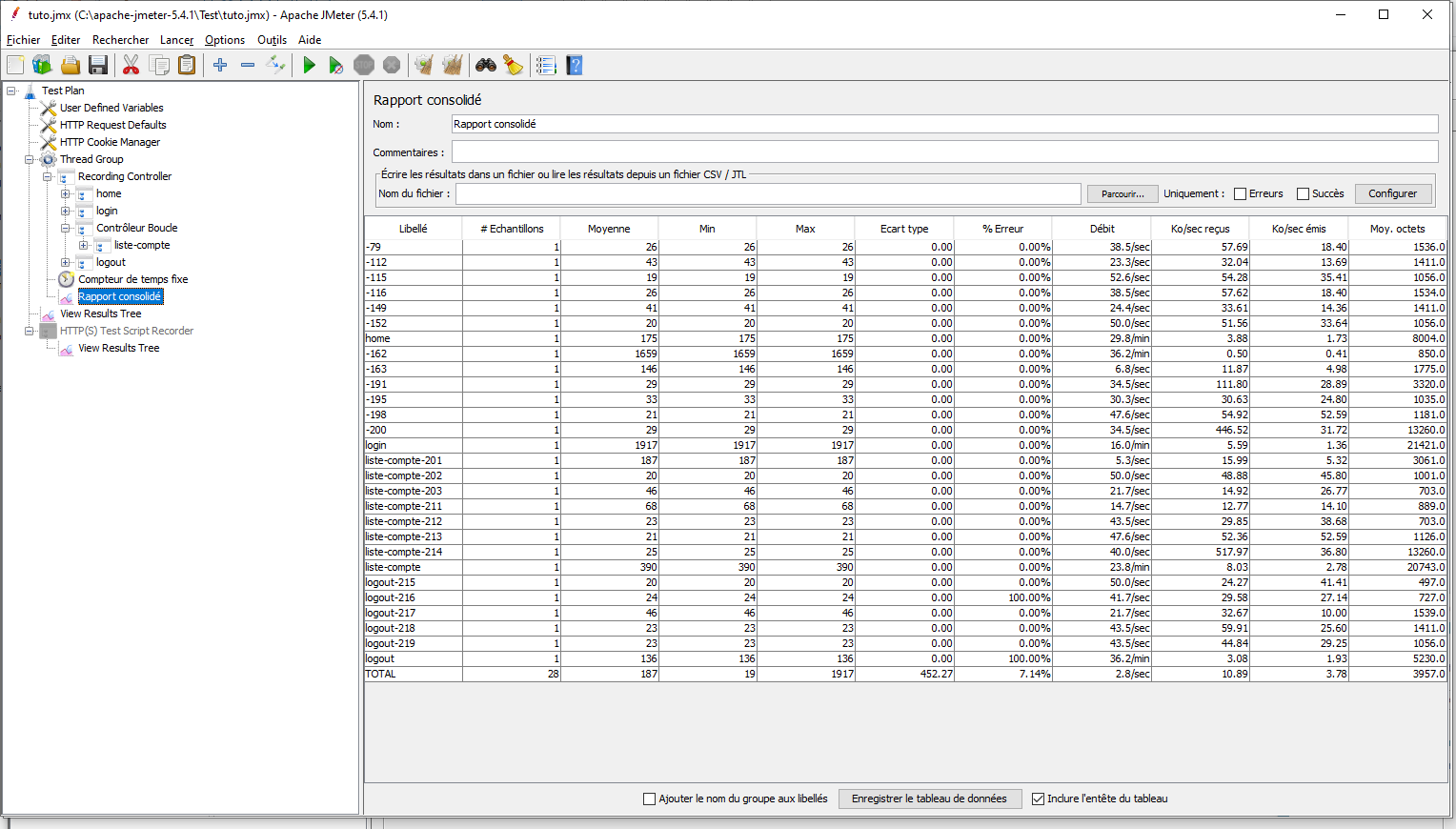
Task: Click the Help question mark toolbar icon
Action: pyautogui.click(x=575, y=65)
